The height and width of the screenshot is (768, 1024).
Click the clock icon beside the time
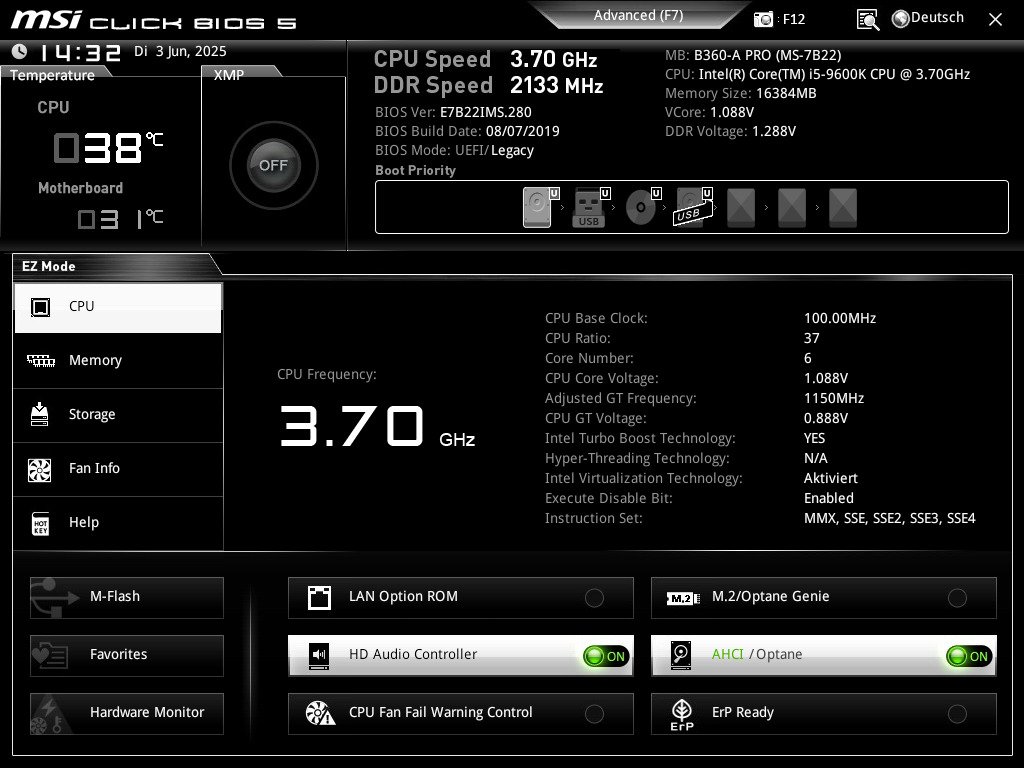point(20,51)
